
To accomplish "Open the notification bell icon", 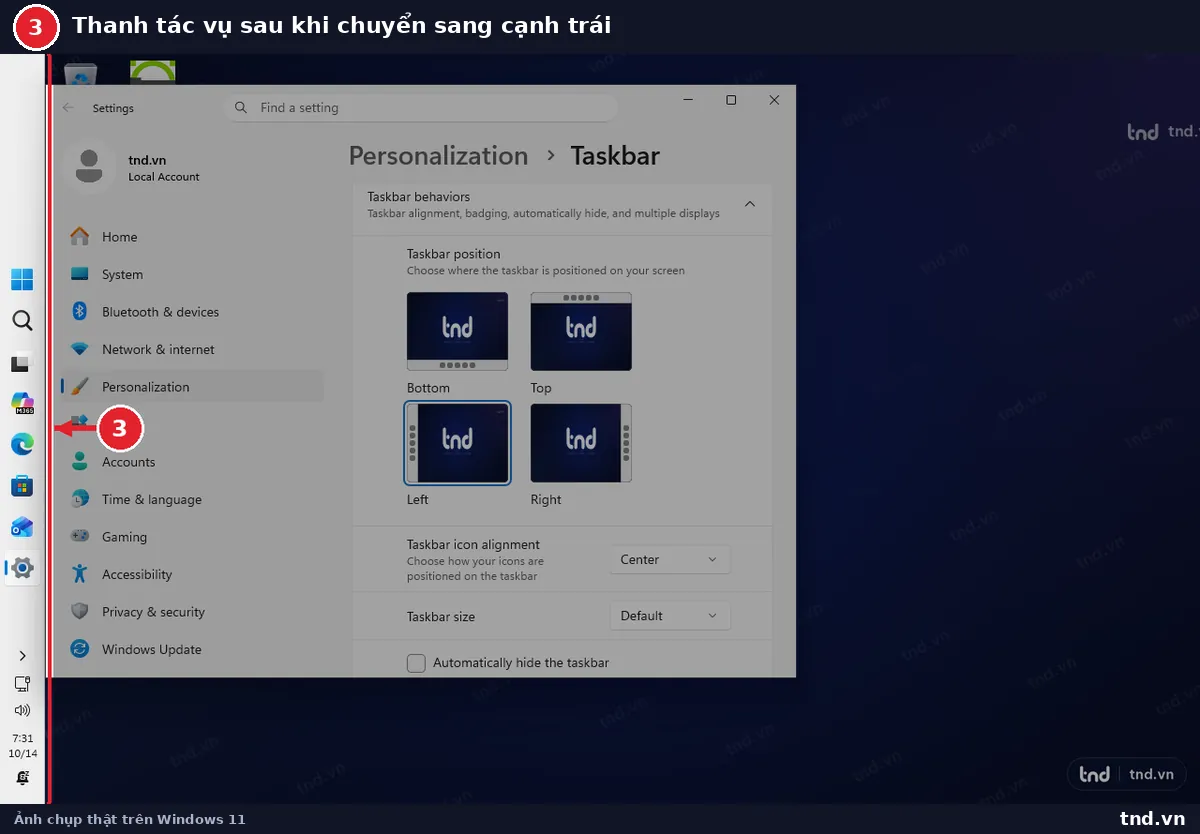I will (22, 778).
